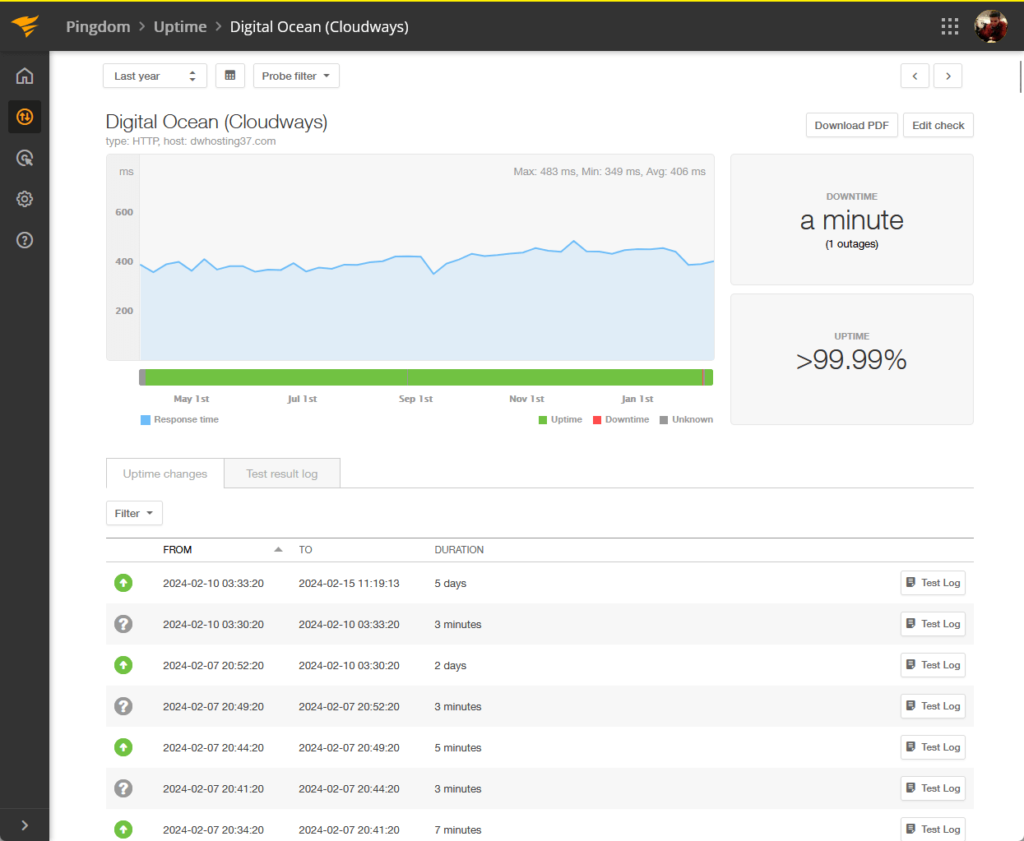Screen dimensions: 1024x841
Task: Open Test Log for 2024-02-10 03:30:20 row
Action: tap(933, 624)
